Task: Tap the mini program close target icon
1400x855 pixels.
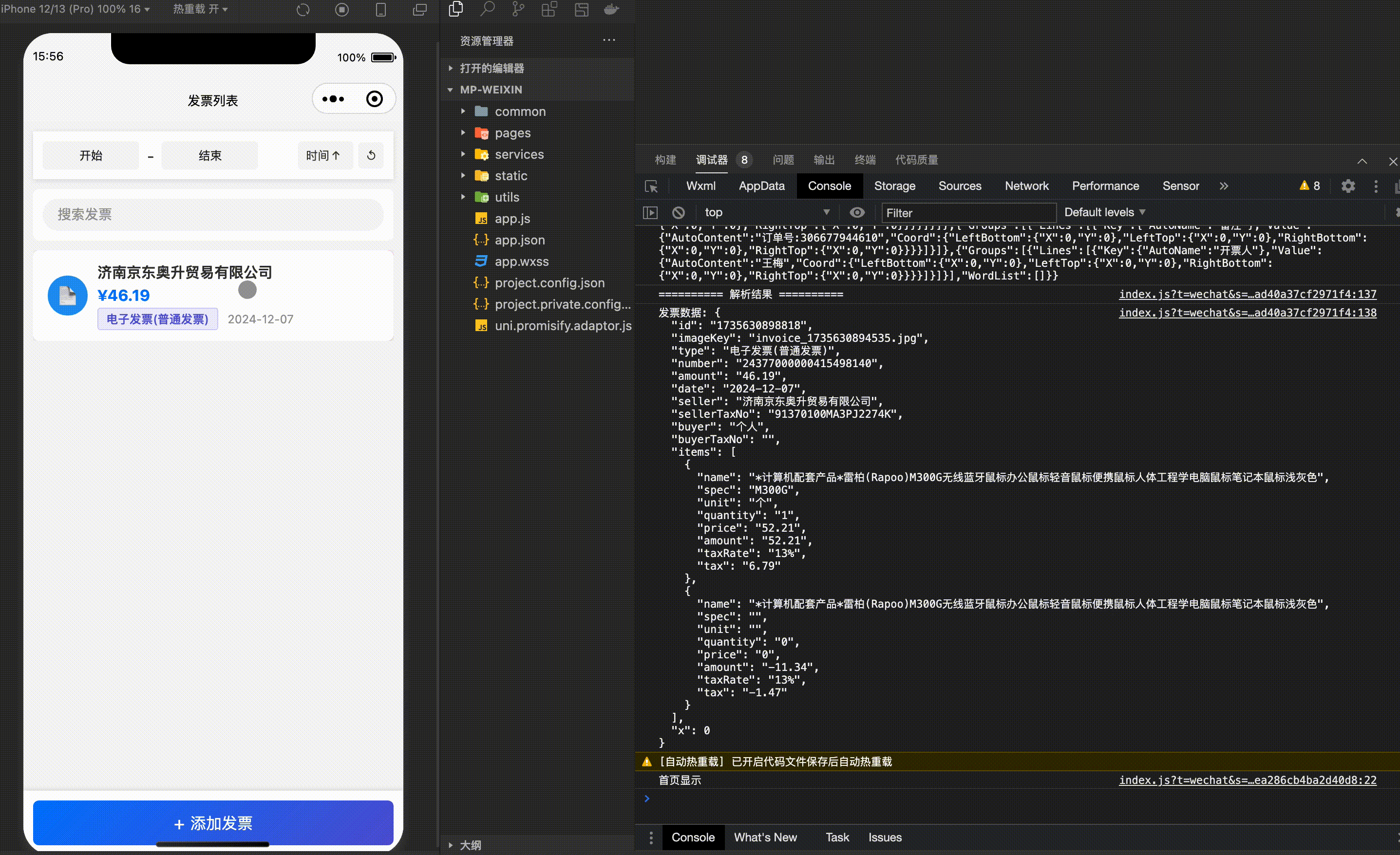Action: (375, 99)
